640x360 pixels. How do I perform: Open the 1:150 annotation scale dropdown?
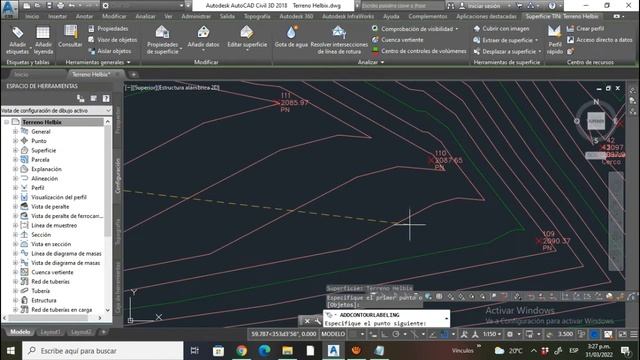pyautogui.click(x=493, y=334)
